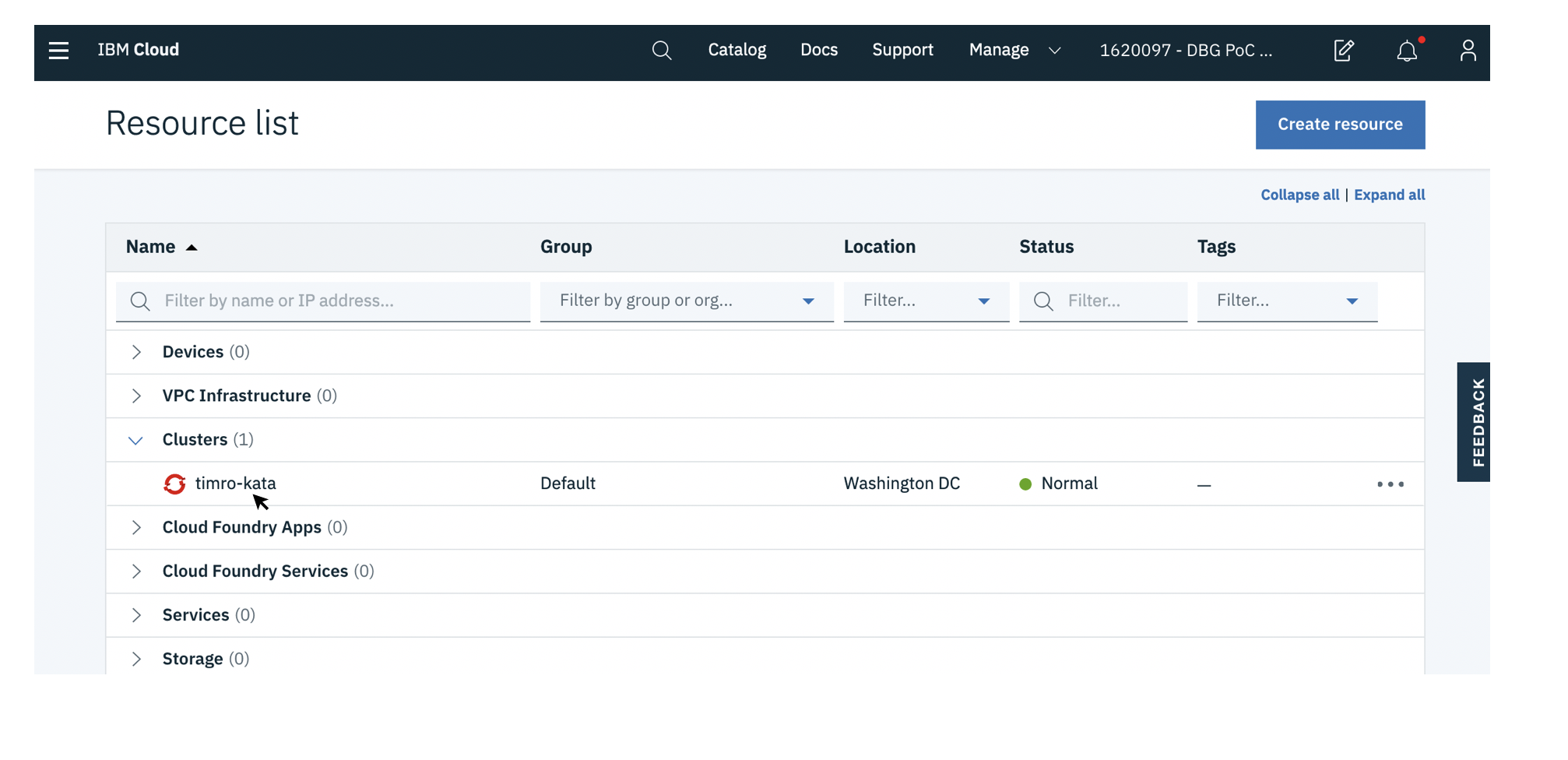Click the Resource list heading
This screenshot has height=760, width=1568.
pyautogui.click(x=202, y=123)
